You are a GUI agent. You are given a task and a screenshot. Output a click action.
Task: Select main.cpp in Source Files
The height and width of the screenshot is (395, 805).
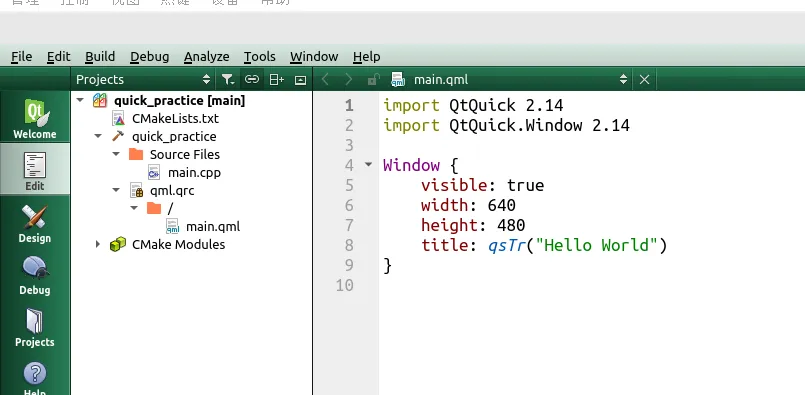coord(194,173)
